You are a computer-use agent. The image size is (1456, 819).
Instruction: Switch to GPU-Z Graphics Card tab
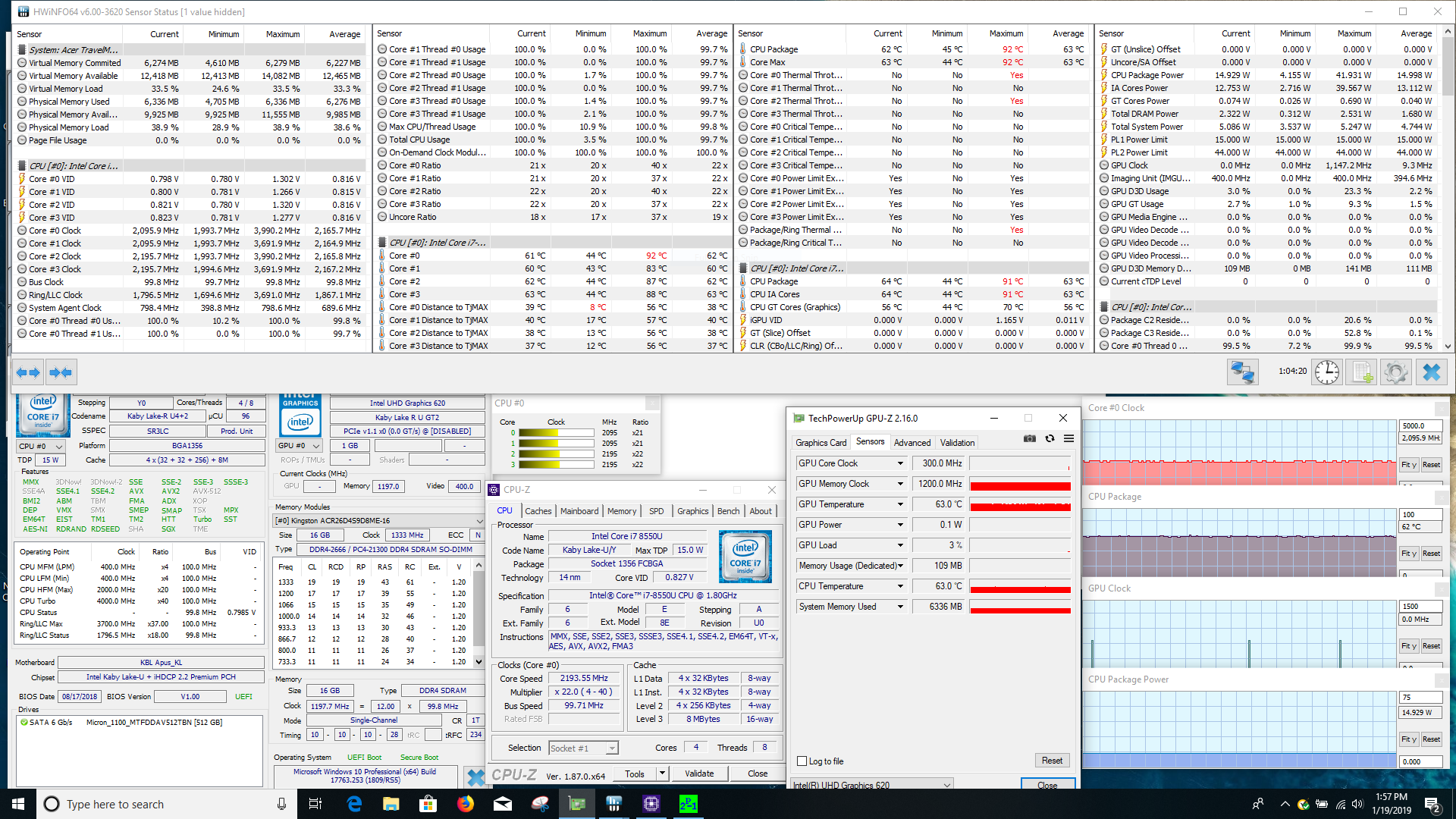821,442
